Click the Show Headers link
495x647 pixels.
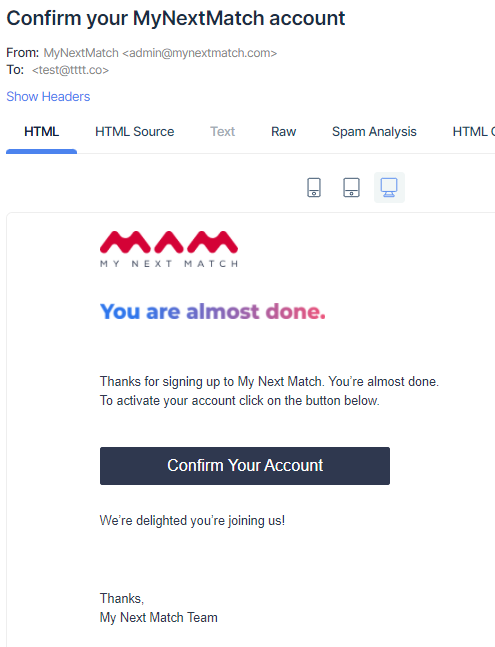coord(48,97)
